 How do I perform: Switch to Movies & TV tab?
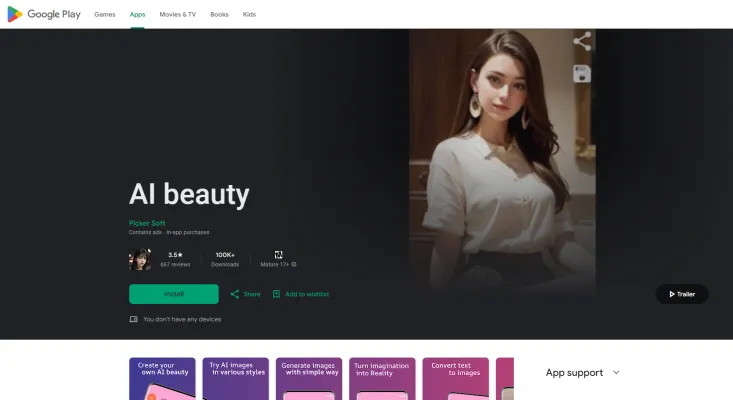177,15
